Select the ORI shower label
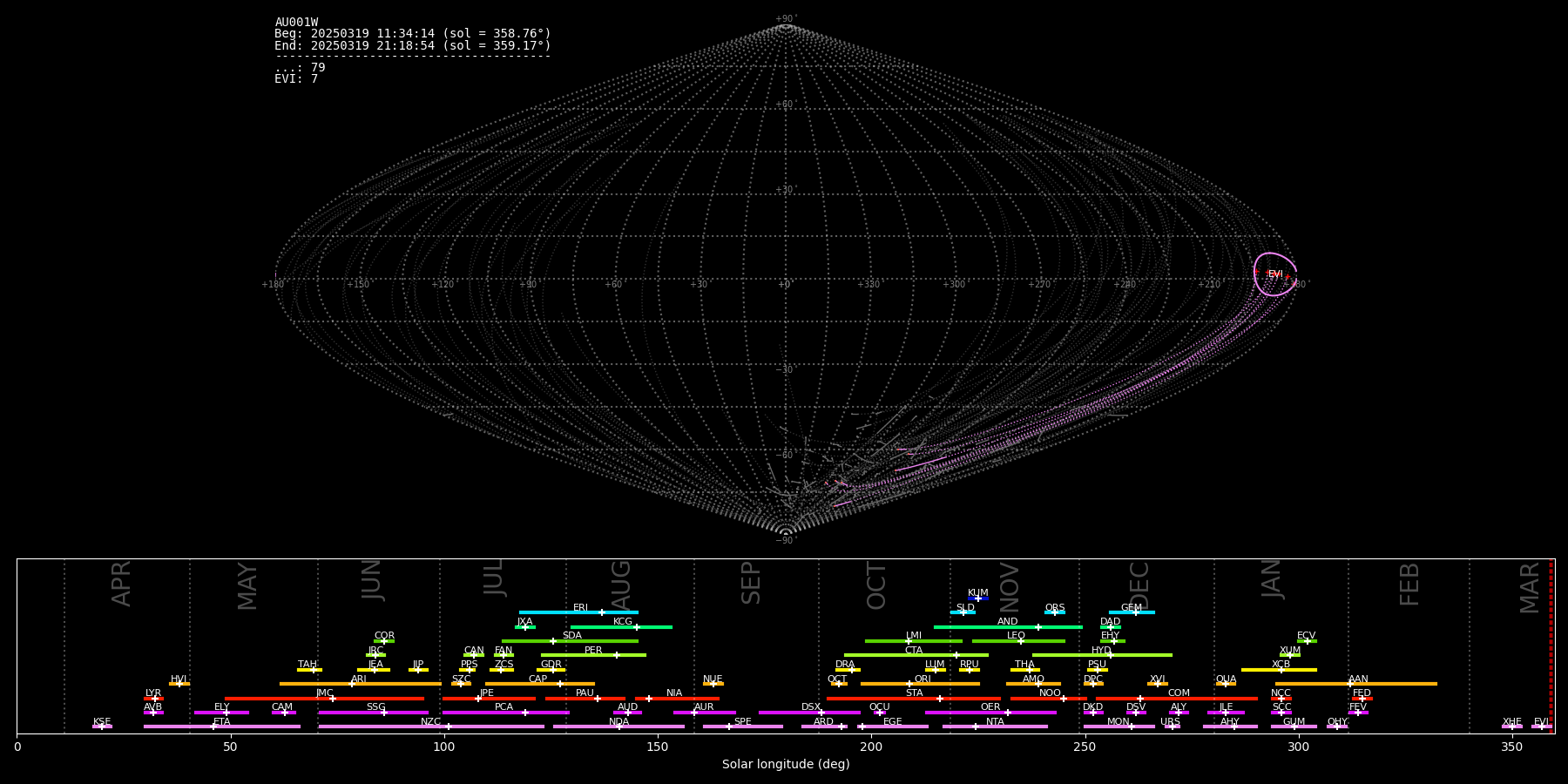Viewport: 1568px width, 784px height. click(x=923, y=679)
